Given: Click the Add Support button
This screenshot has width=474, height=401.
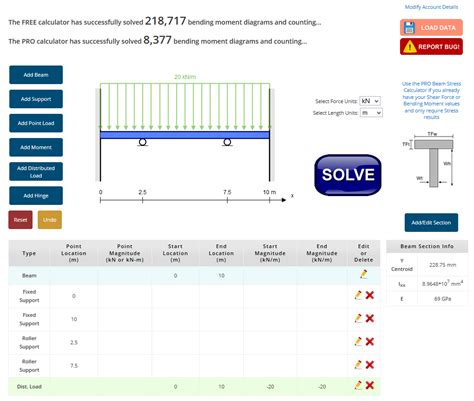Looking at the screenshot, I should tap(36, 99).
